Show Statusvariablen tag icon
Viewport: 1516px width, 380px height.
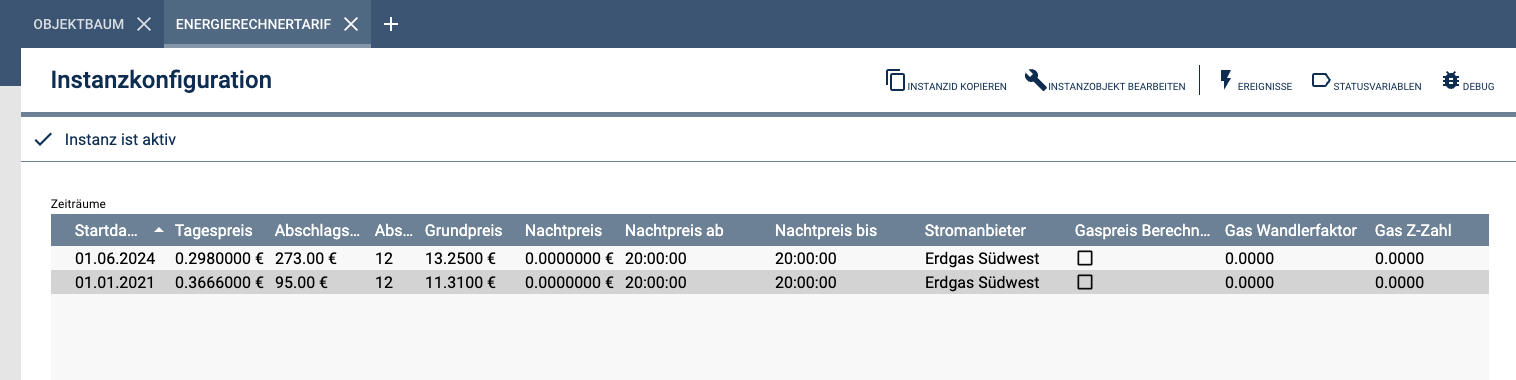pyautogui.click(x=1320, y=80)
